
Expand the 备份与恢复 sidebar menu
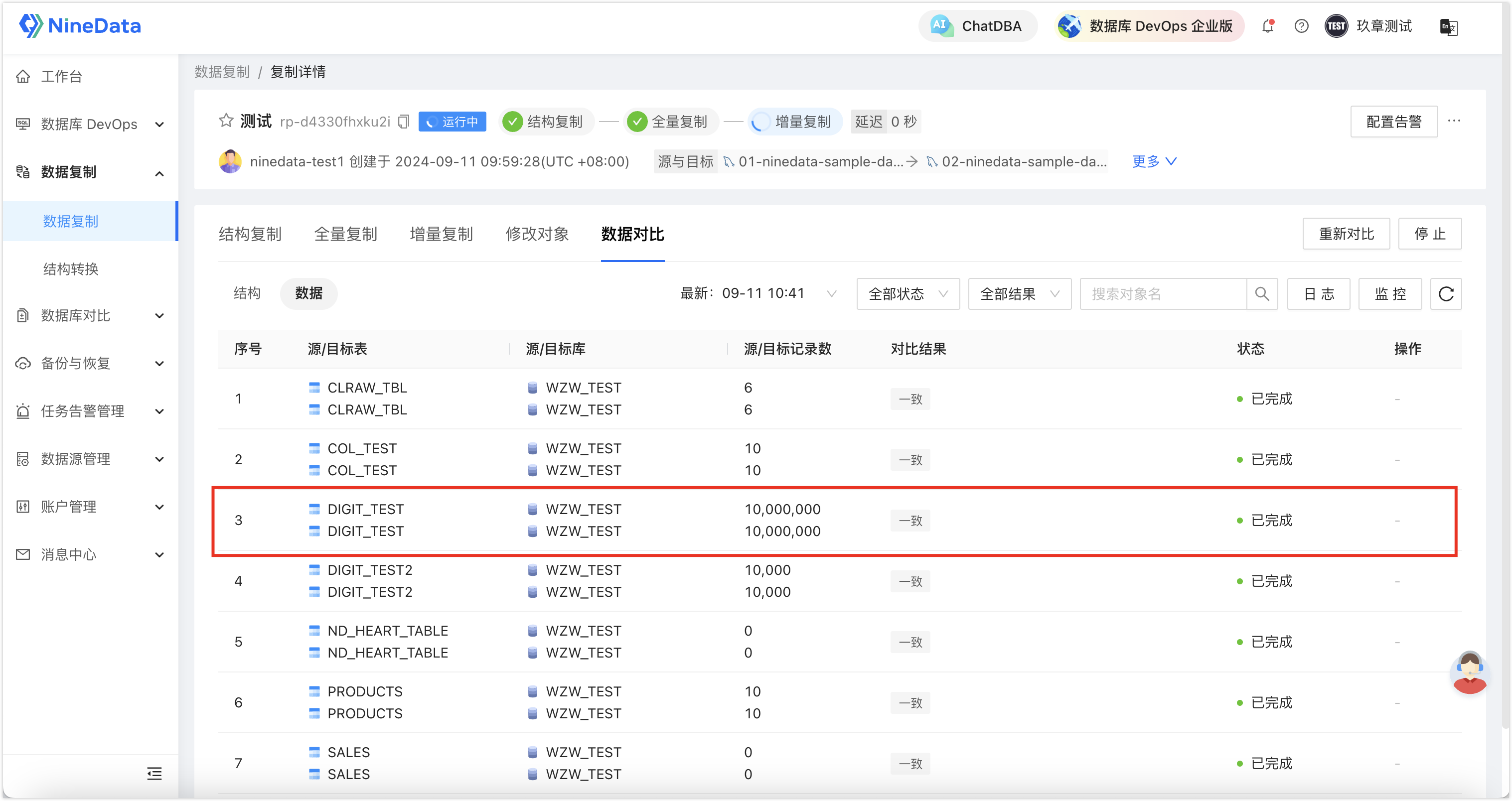point(89,363)
